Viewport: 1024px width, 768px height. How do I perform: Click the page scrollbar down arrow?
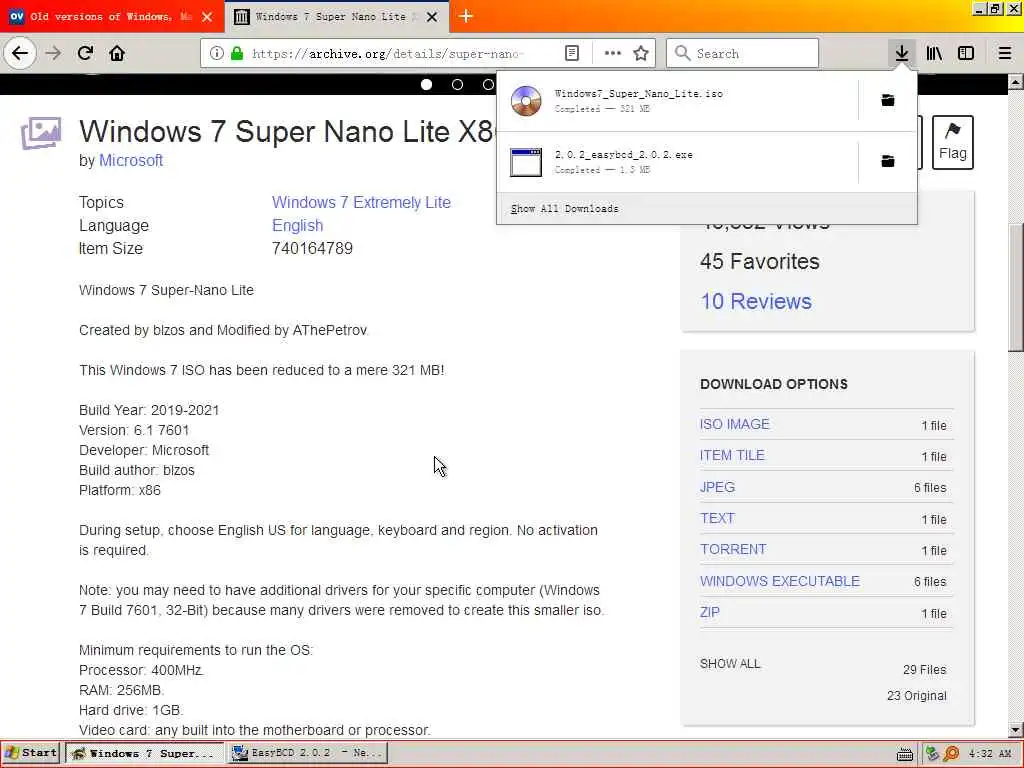click(x=1016, y=730)
